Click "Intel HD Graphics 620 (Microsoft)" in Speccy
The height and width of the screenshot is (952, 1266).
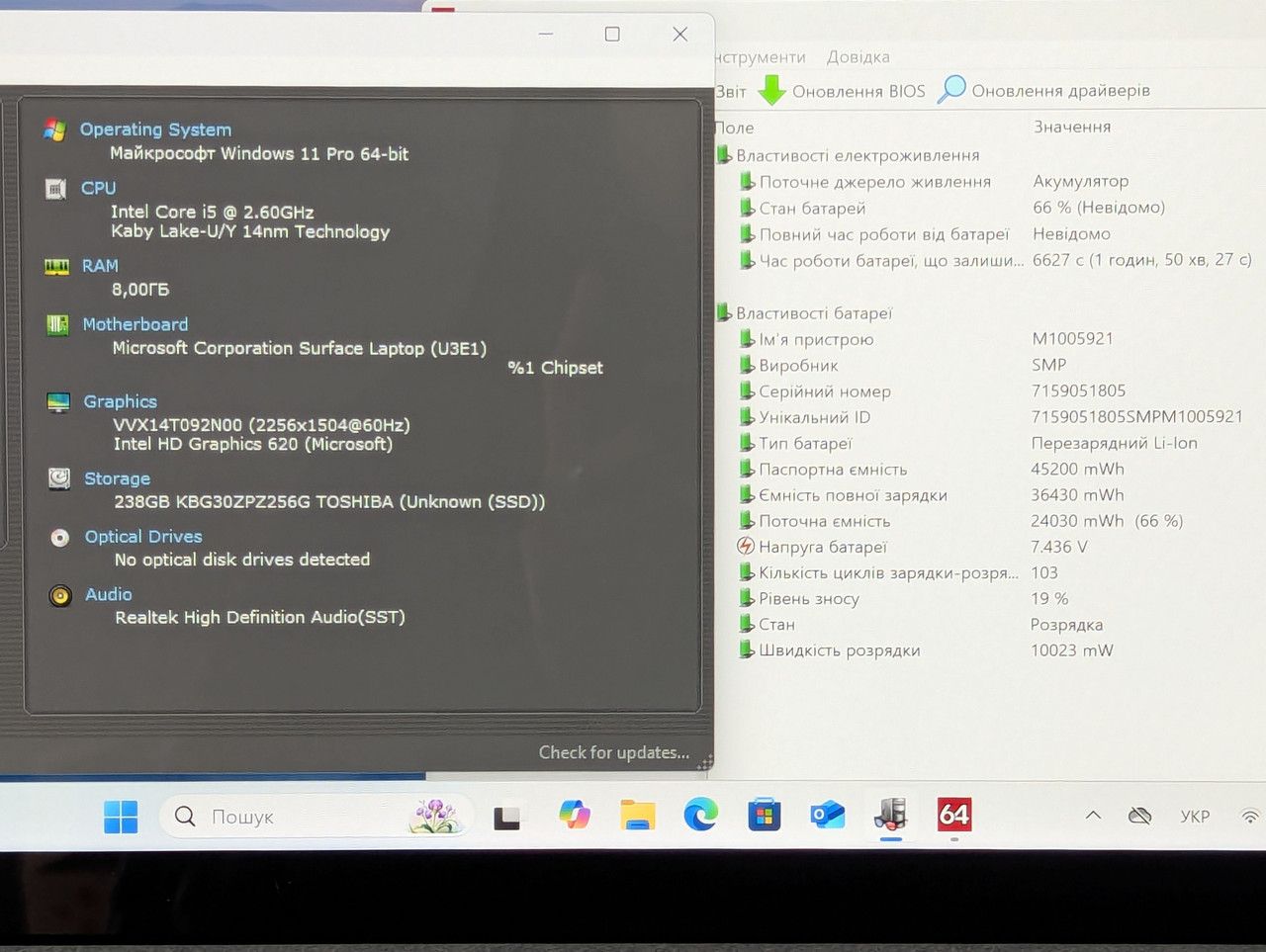[x=253, y=444]
